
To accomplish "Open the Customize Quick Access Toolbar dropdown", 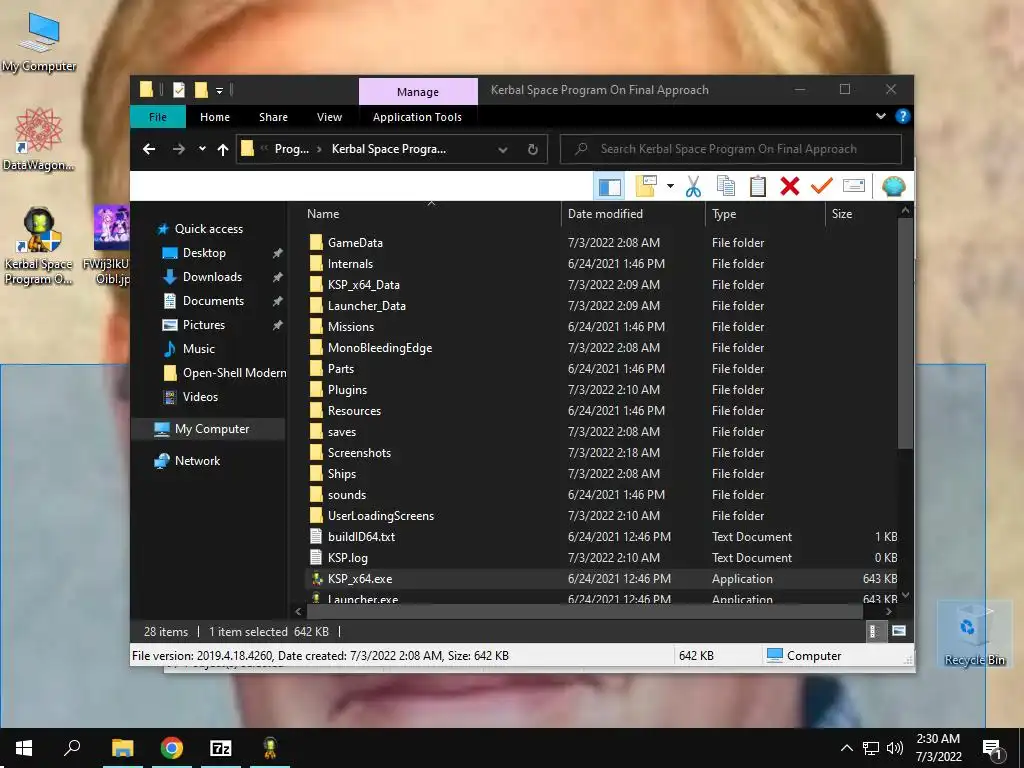I will coord(220,90).
